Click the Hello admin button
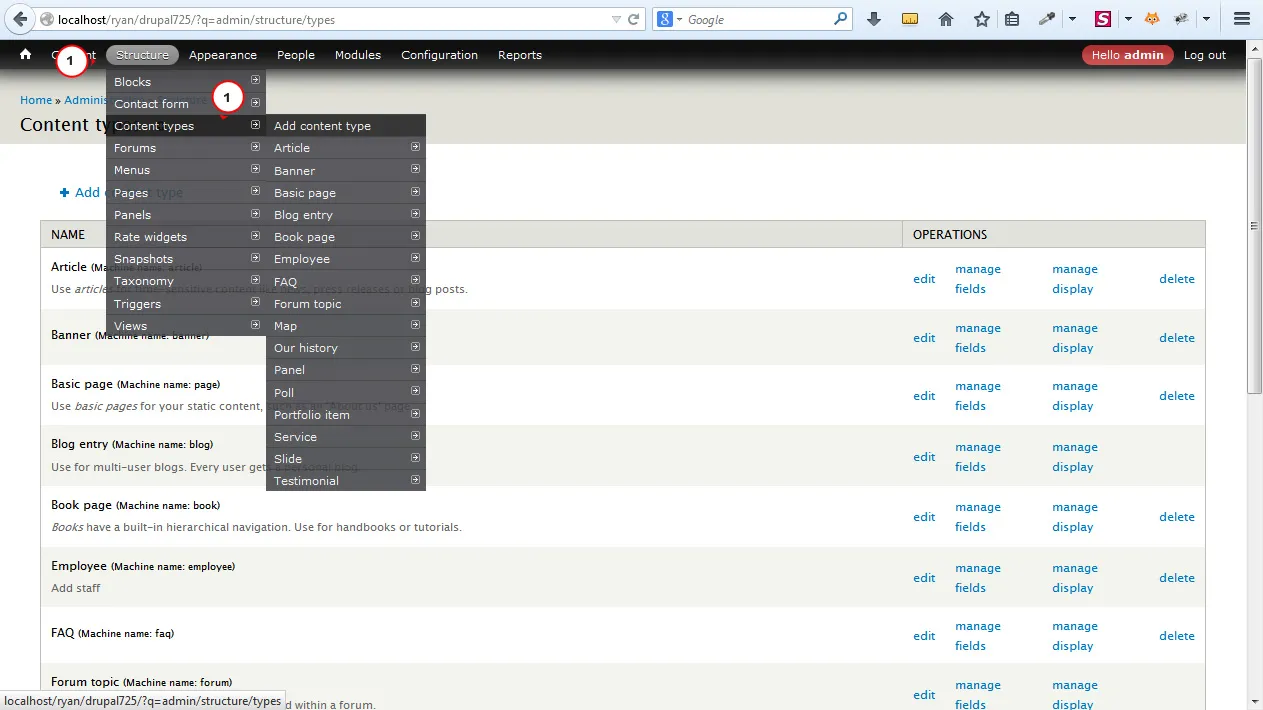 (x=1127, y=55)
